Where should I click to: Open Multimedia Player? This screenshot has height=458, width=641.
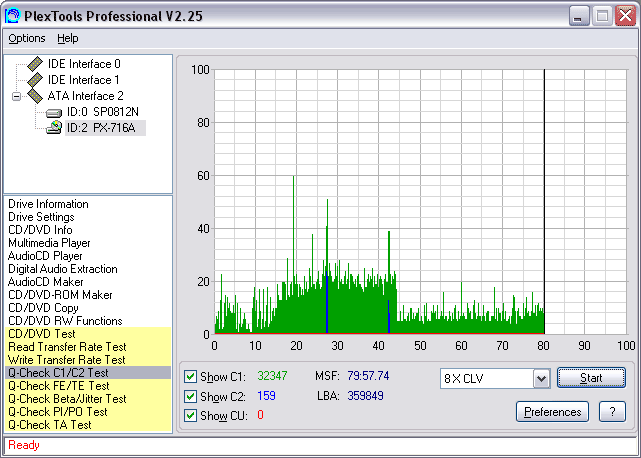coord(49,243)
